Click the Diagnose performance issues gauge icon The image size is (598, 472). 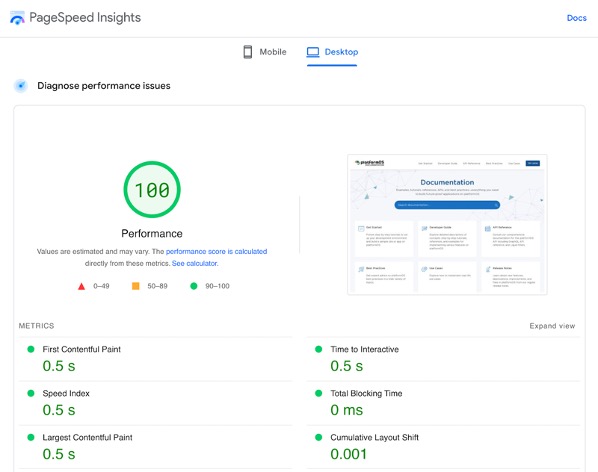[x=21, y=86]
